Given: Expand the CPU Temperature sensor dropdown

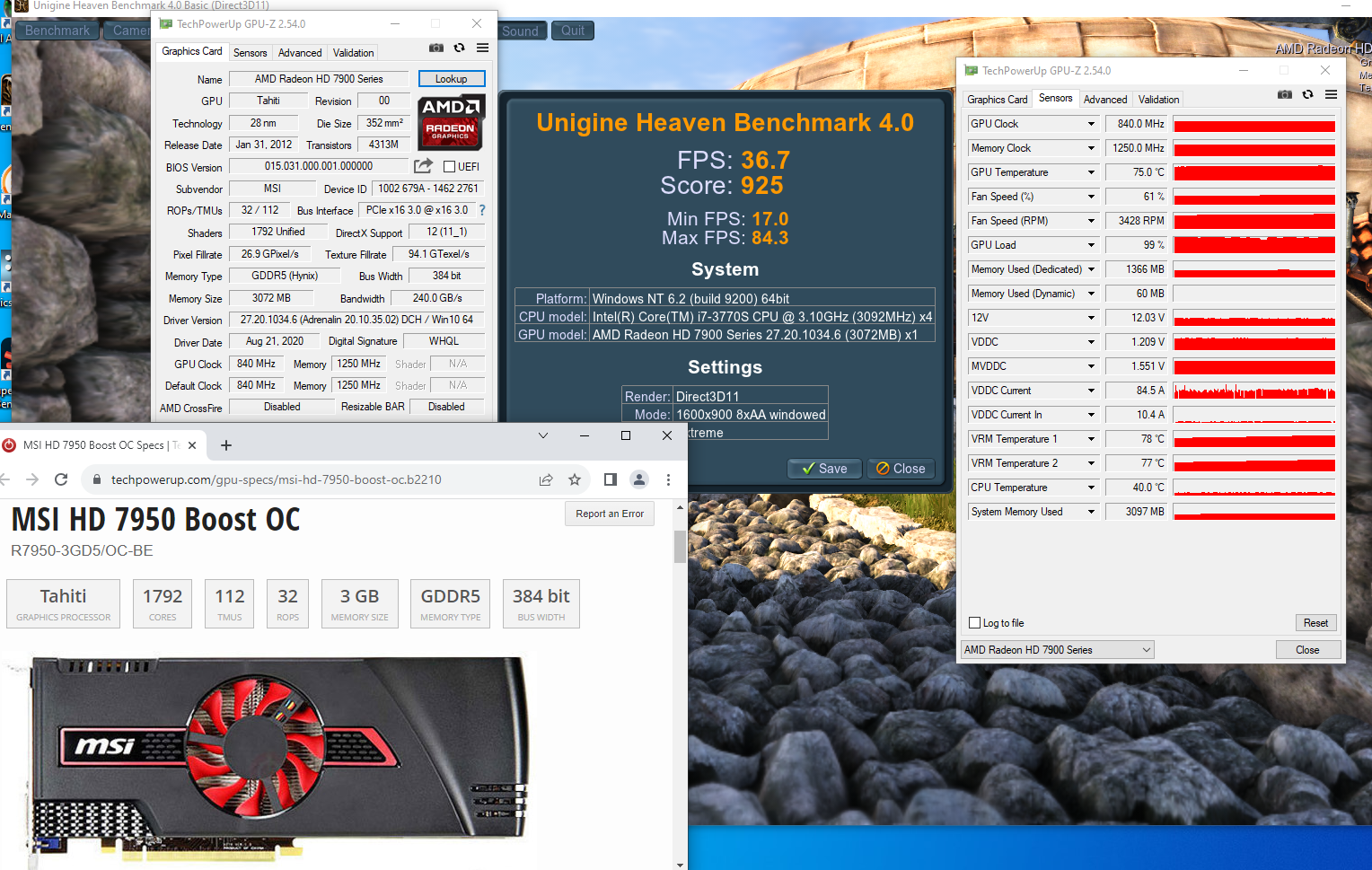Looking at the screenshot, I should pos(1092,488).
